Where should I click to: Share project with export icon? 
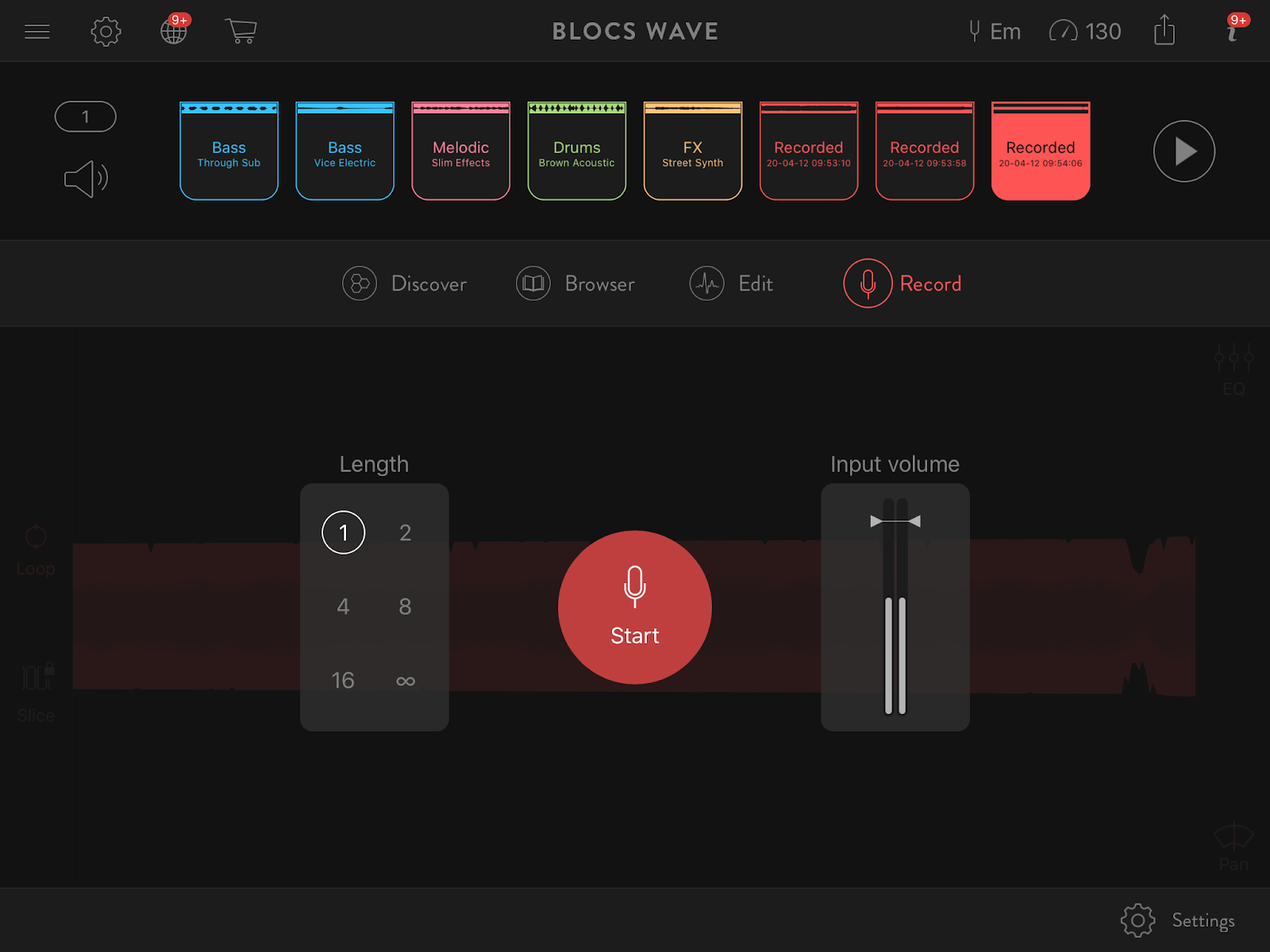pyautogui.click(x=1164, y=30)
